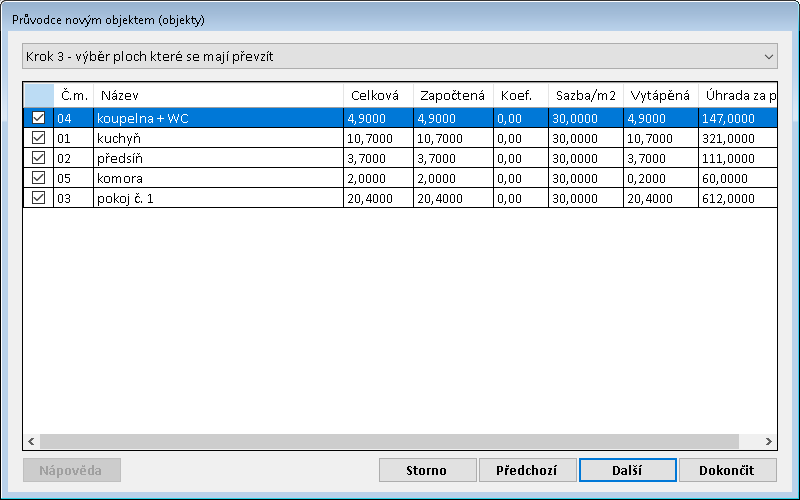The height and width of the screenshot is (500, 800).
Task: Click the left arrow of horizontal scrollbar
Action: (31, 441)
